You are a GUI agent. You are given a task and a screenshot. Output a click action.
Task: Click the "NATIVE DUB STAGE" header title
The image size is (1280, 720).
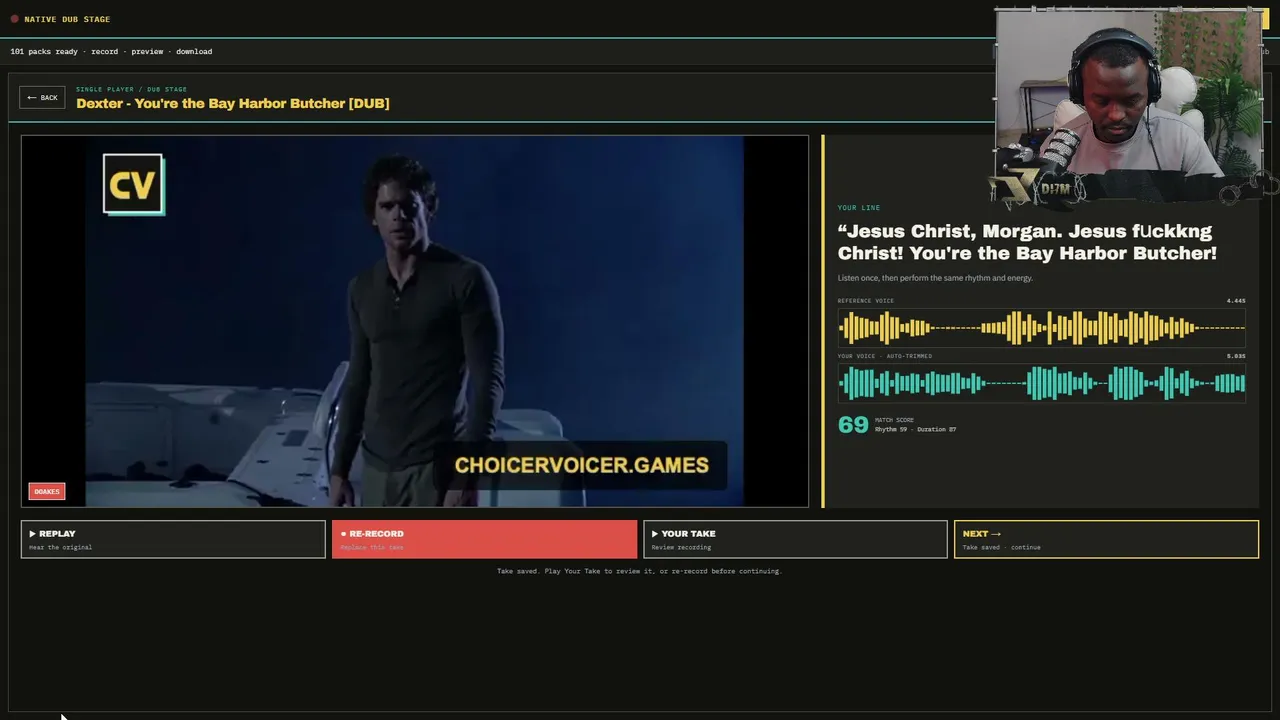67,19
